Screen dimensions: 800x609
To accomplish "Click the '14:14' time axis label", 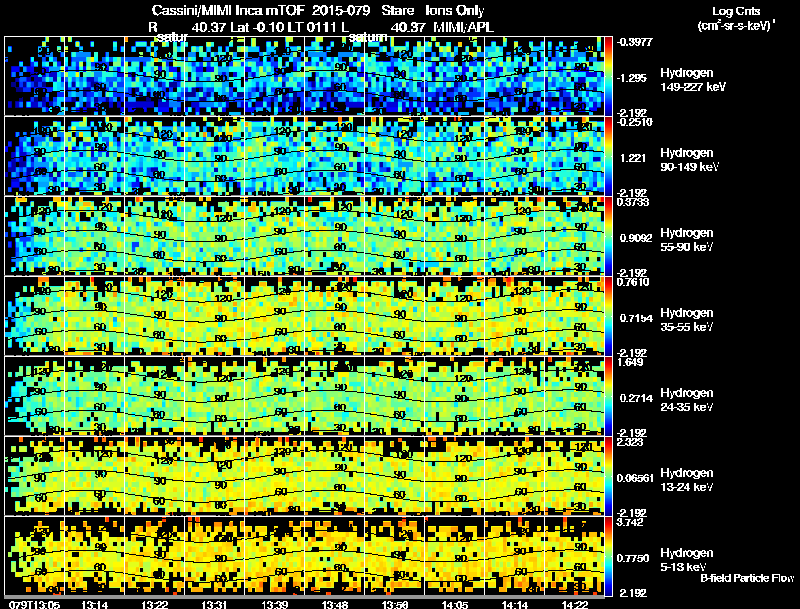I will (515, 604).
